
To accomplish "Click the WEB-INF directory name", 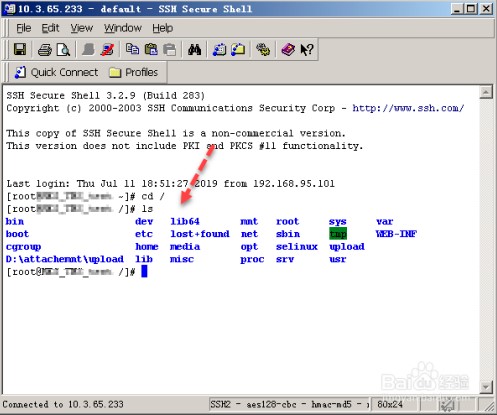I will pos(396,234).
